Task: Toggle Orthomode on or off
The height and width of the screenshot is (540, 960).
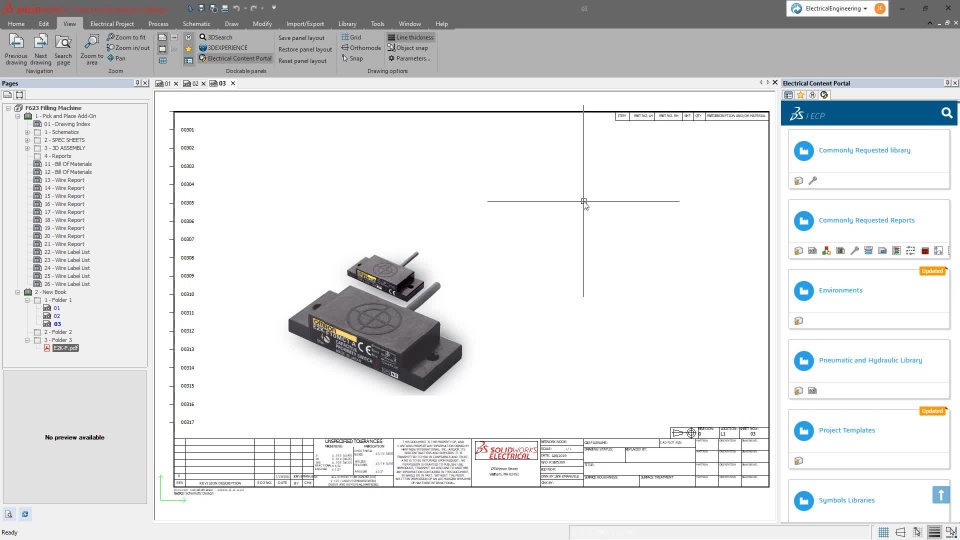Action: (361, 48)
